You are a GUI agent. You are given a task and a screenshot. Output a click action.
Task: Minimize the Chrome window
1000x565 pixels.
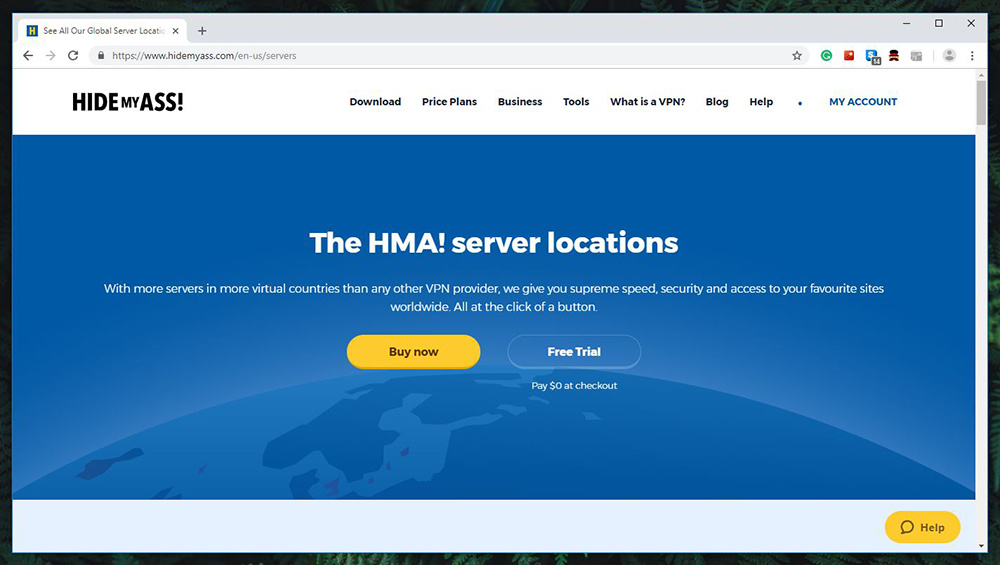pos(906,24)
